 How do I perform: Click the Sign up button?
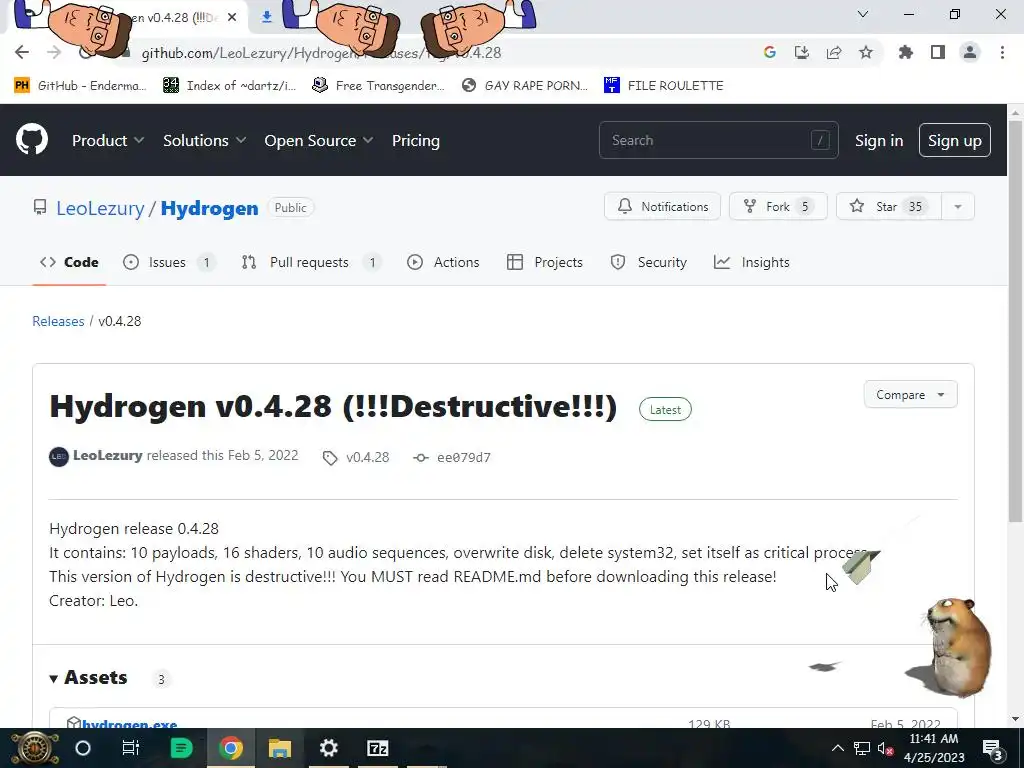[954, 140]
